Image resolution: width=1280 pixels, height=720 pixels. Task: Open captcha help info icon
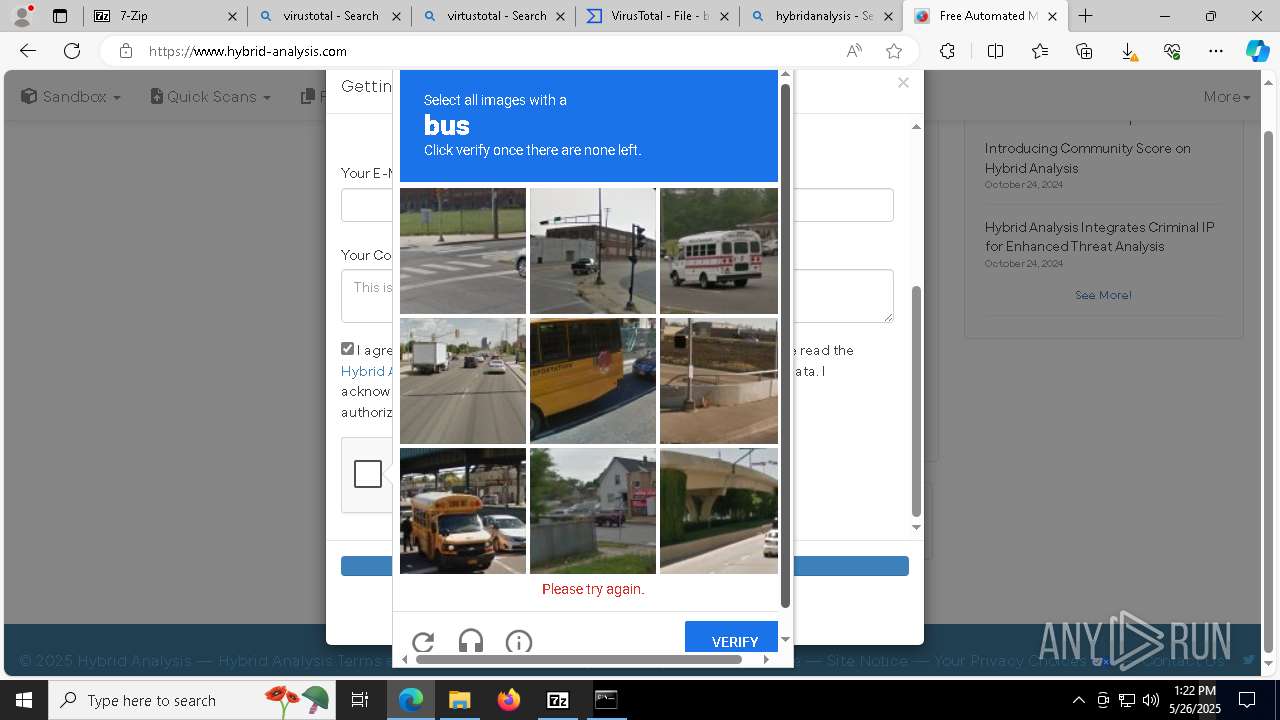[519, 642]
